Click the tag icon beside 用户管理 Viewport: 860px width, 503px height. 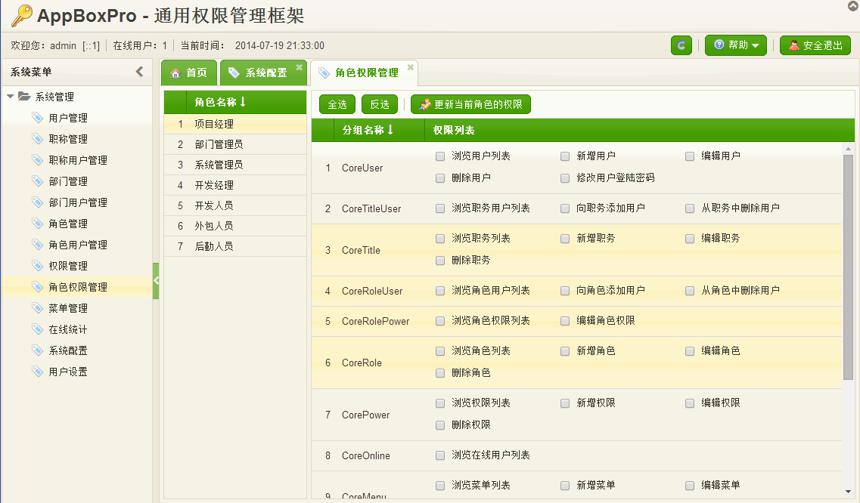37,117
